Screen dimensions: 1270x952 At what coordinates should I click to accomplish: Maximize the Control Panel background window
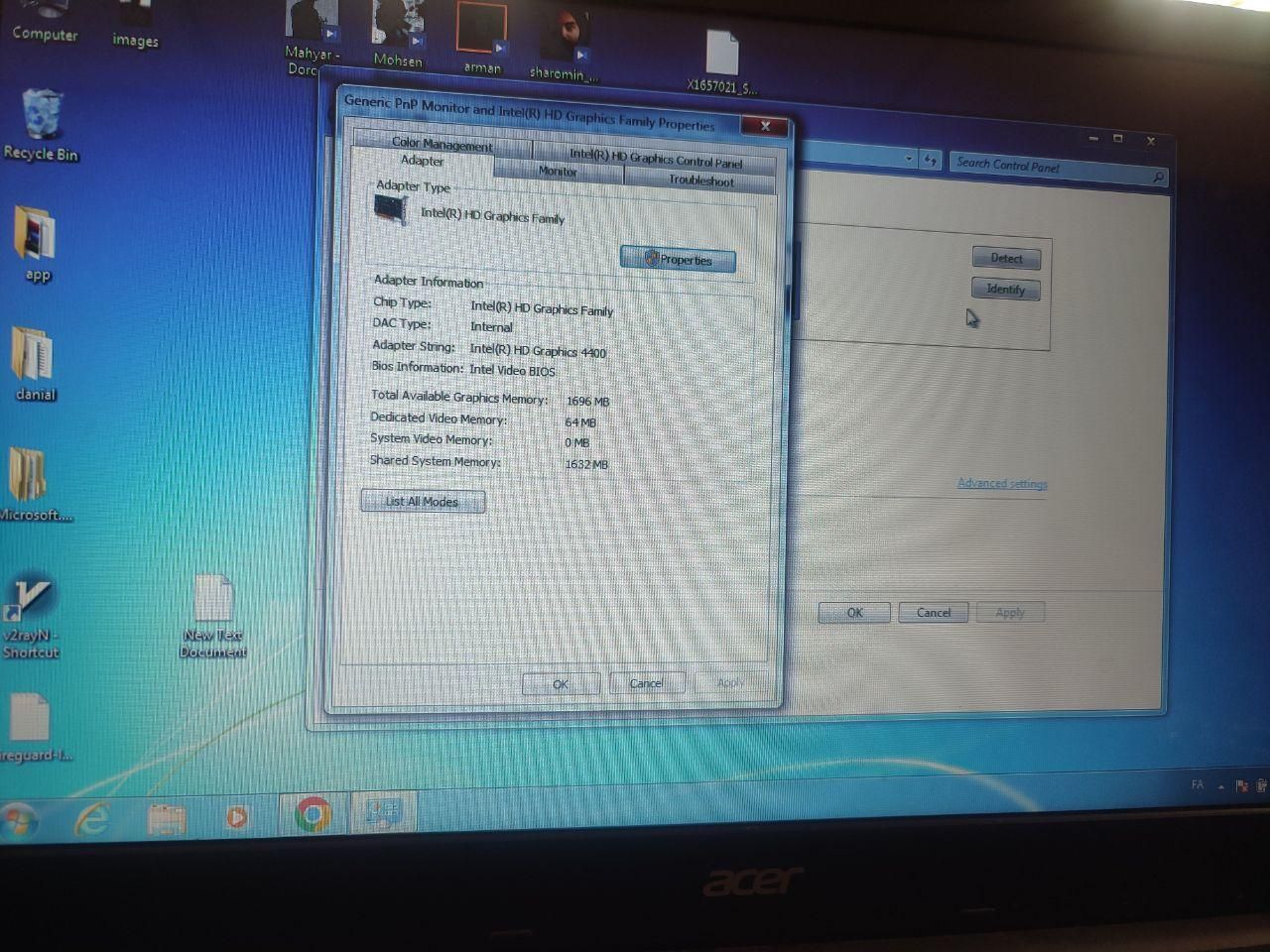pyautogui.click(x=1117, y=138)
